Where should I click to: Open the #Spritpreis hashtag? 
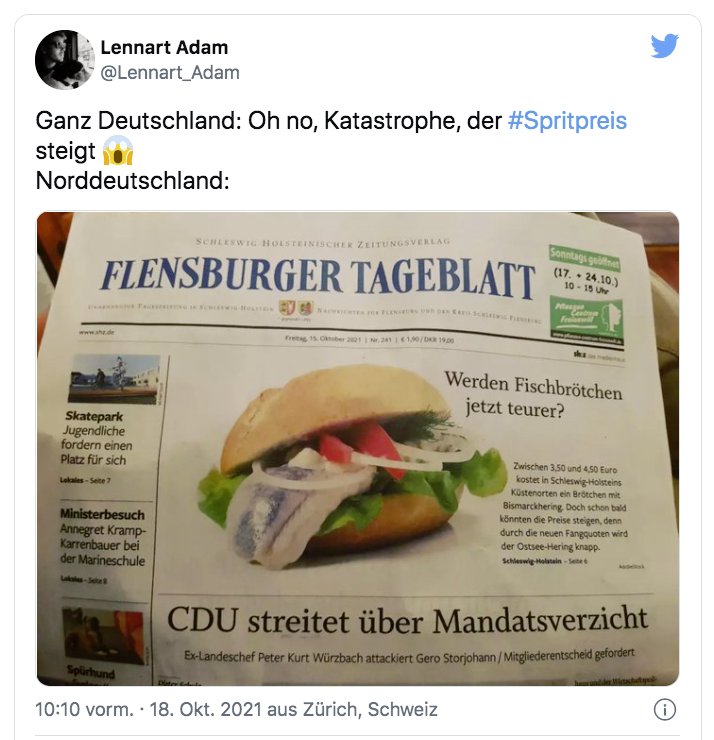click(x=567, y=121)
